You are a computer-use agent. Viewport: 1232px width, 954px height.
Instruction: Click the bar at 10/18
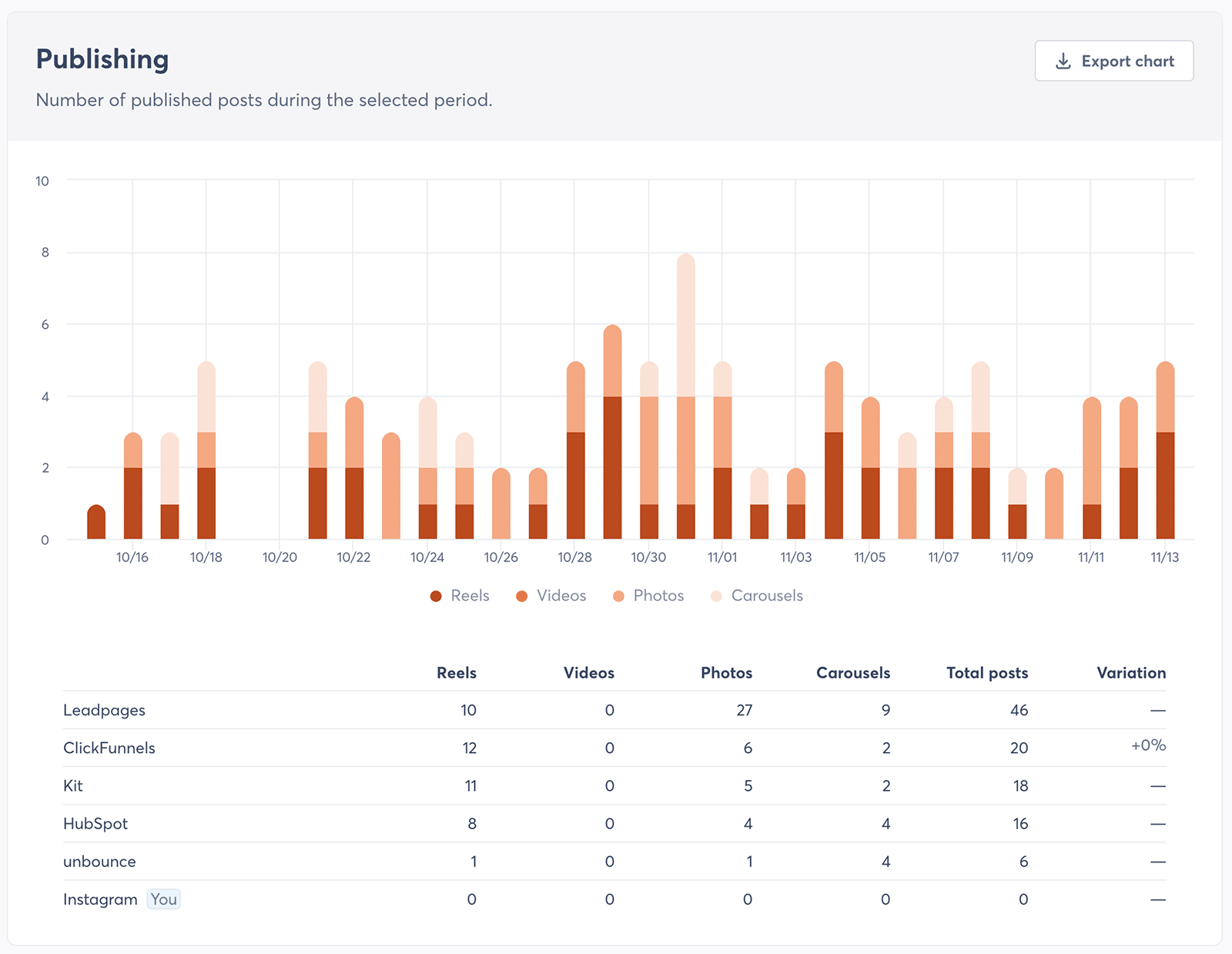206,450
